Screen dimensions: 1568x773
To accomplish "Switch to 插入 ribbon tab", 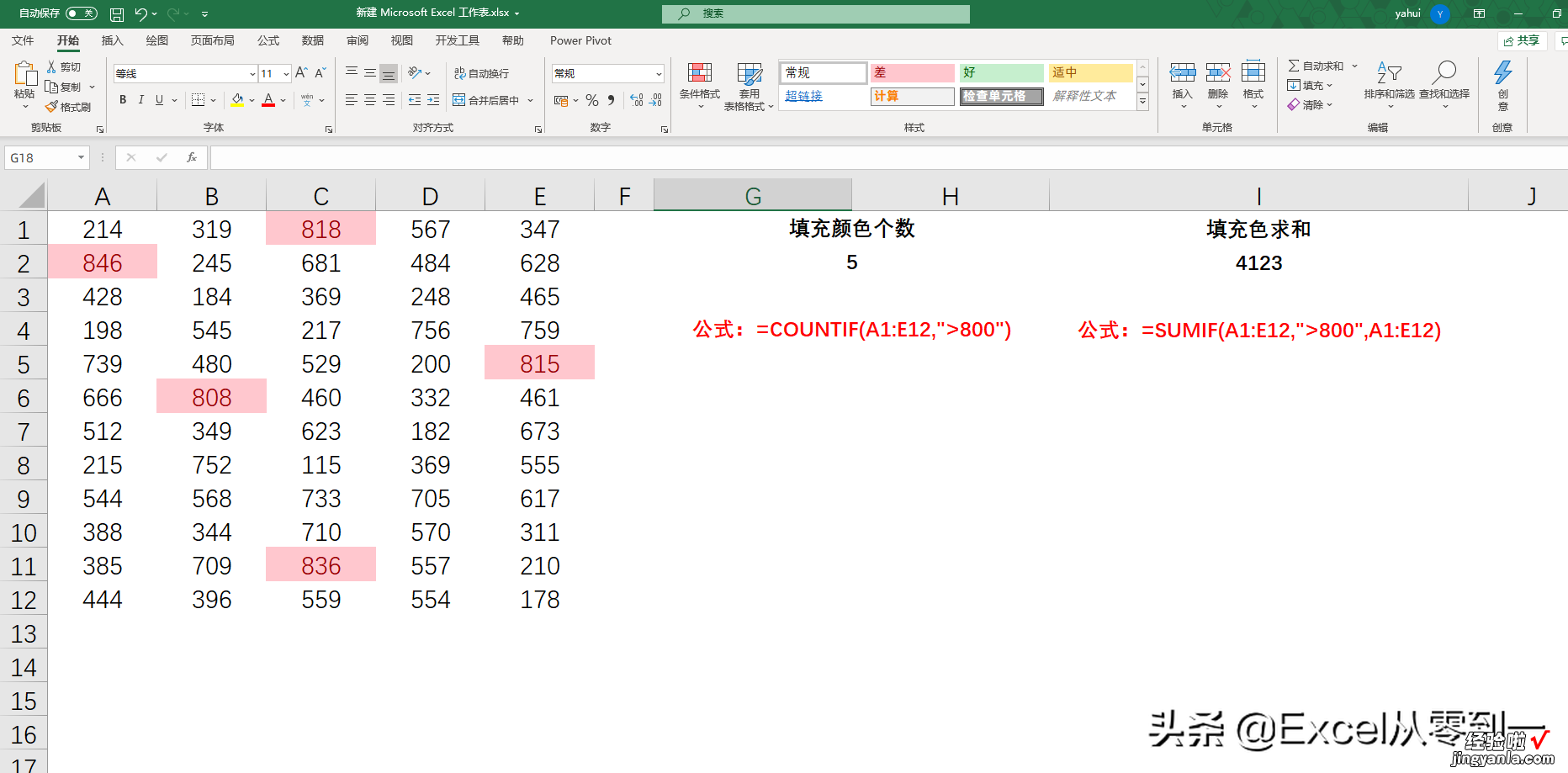I will tap(112, 40).
